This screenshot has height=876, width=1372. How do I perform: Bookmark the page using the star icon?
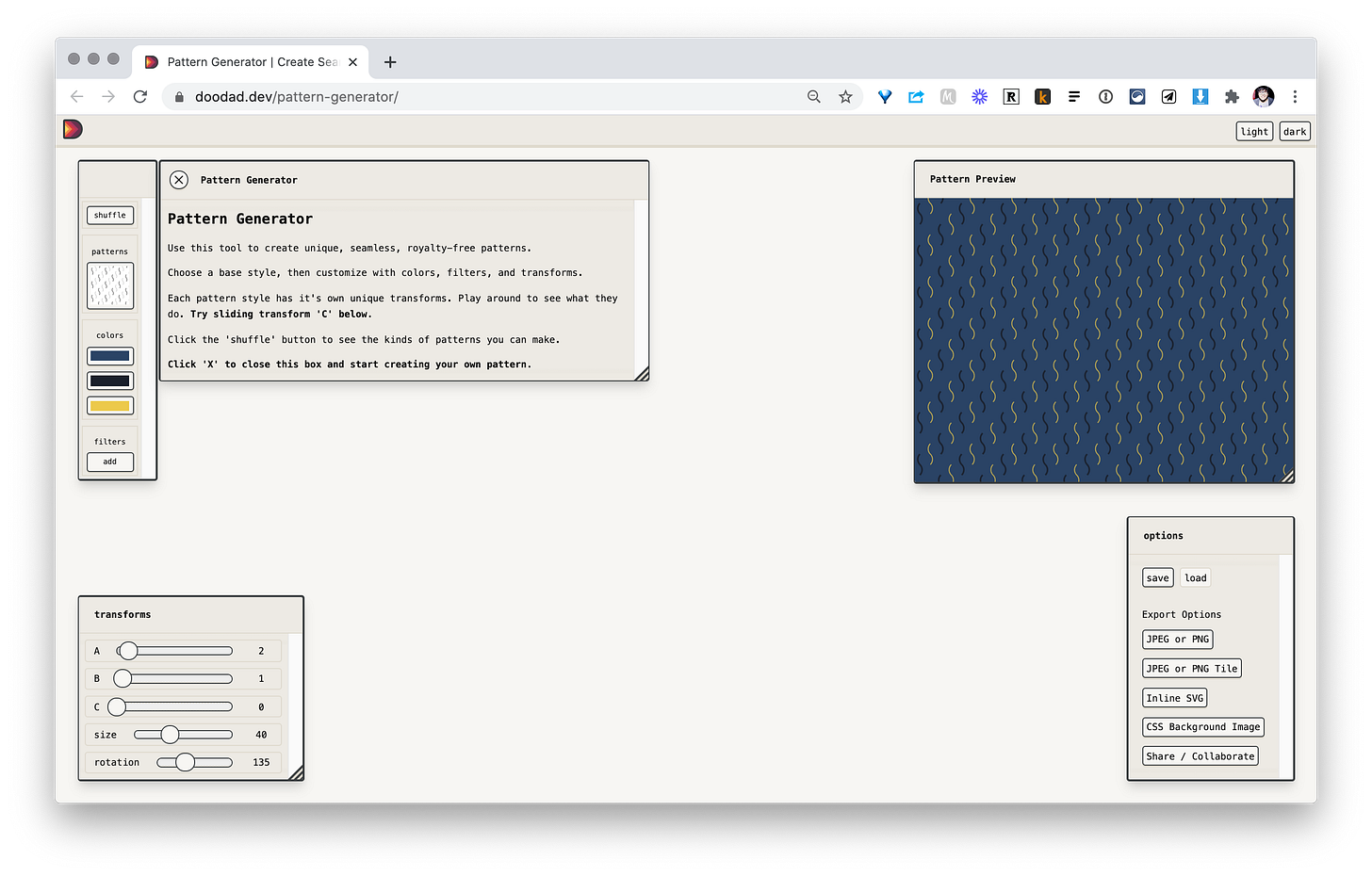click(x=845, y=96)
